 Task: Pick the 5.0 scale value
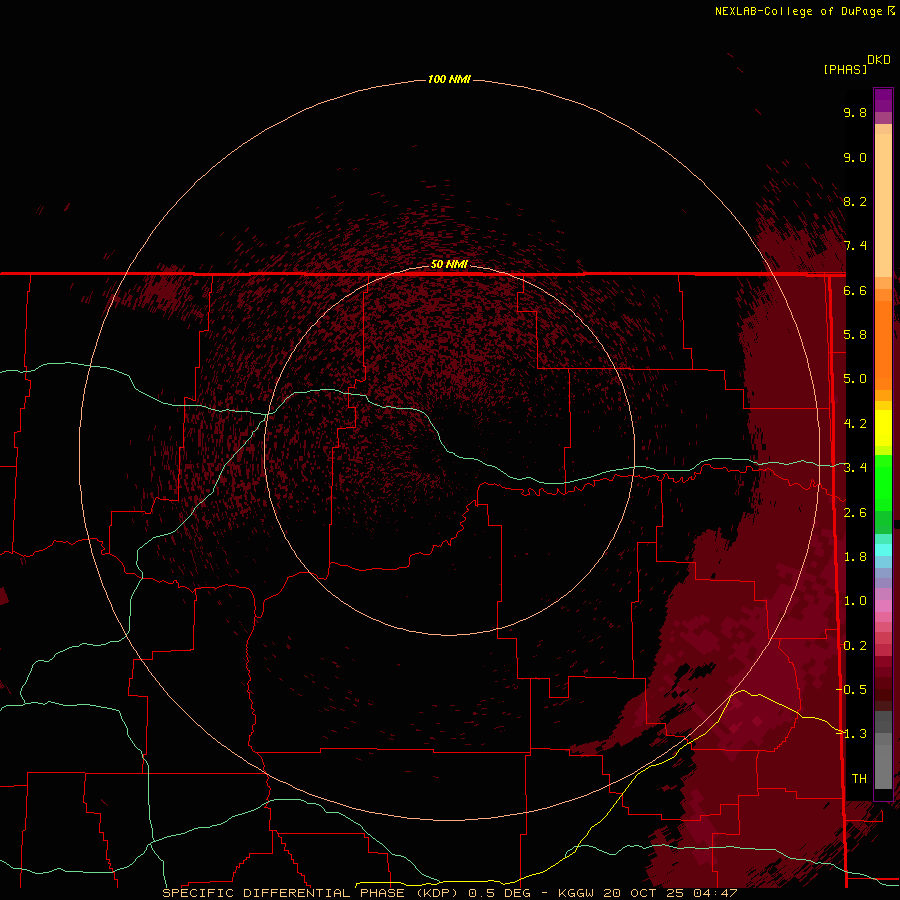[x=855, y=379]
